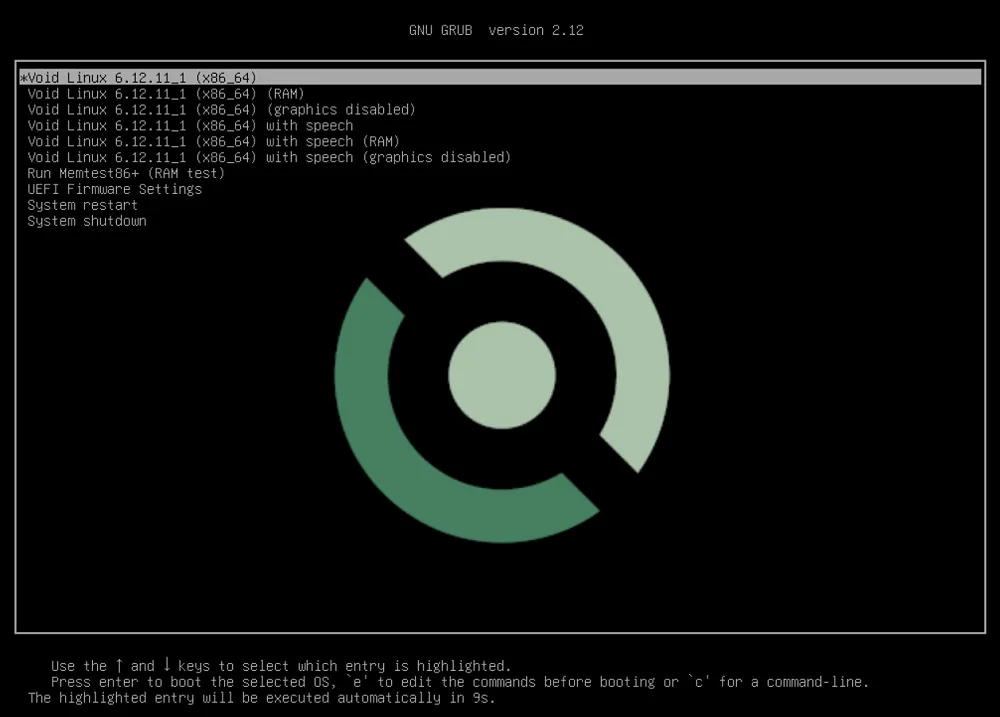Select Void Linux with speech entry
The width and height of the screenshot is (1000, 717).
click(190, 125)
